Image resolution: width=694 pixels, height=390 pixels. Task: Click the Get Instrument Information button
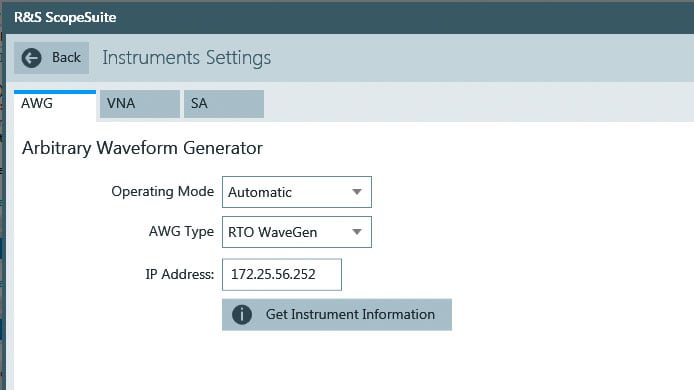tap(337, 315)
